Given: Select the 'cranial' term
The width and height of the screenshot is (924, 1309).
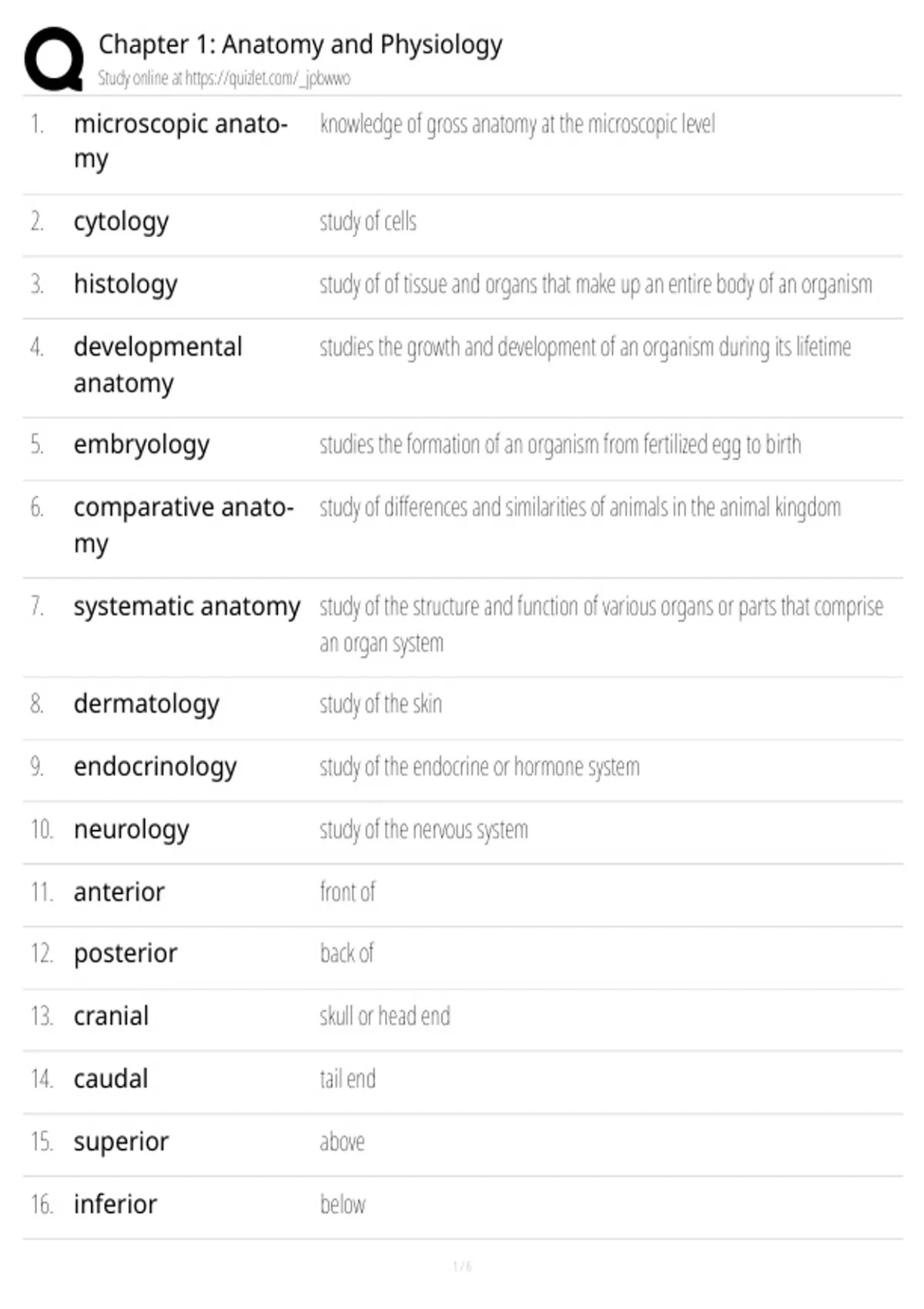Looking at the screenshot, I should coord(111,1016).
